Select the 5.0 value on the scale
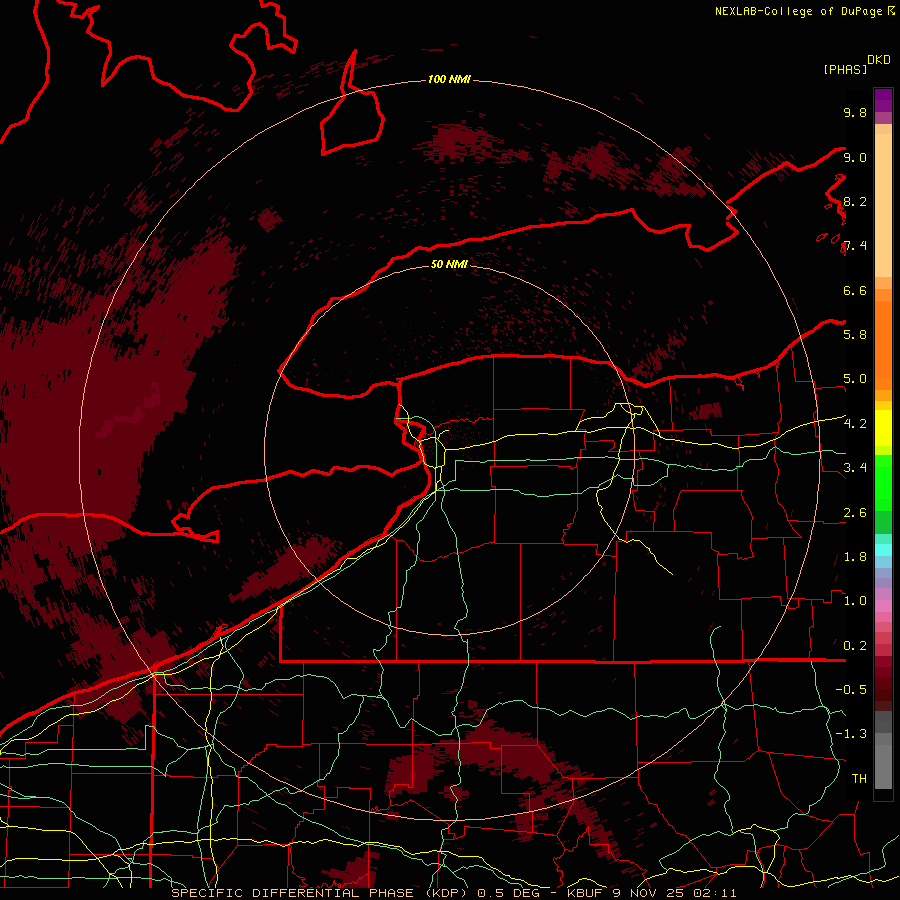 [x=855, y=379]
